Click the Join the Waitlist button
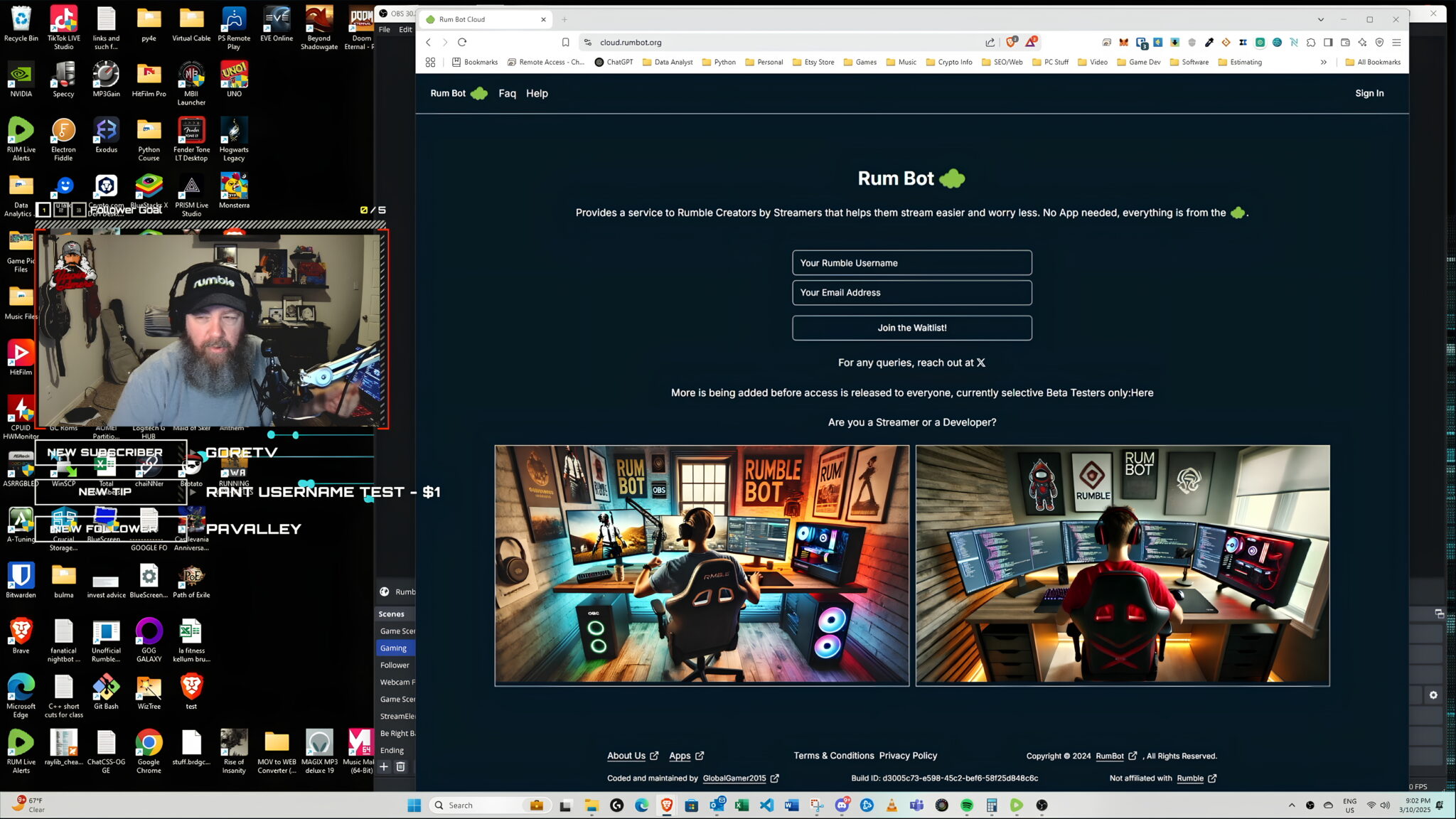 (912, 328)
